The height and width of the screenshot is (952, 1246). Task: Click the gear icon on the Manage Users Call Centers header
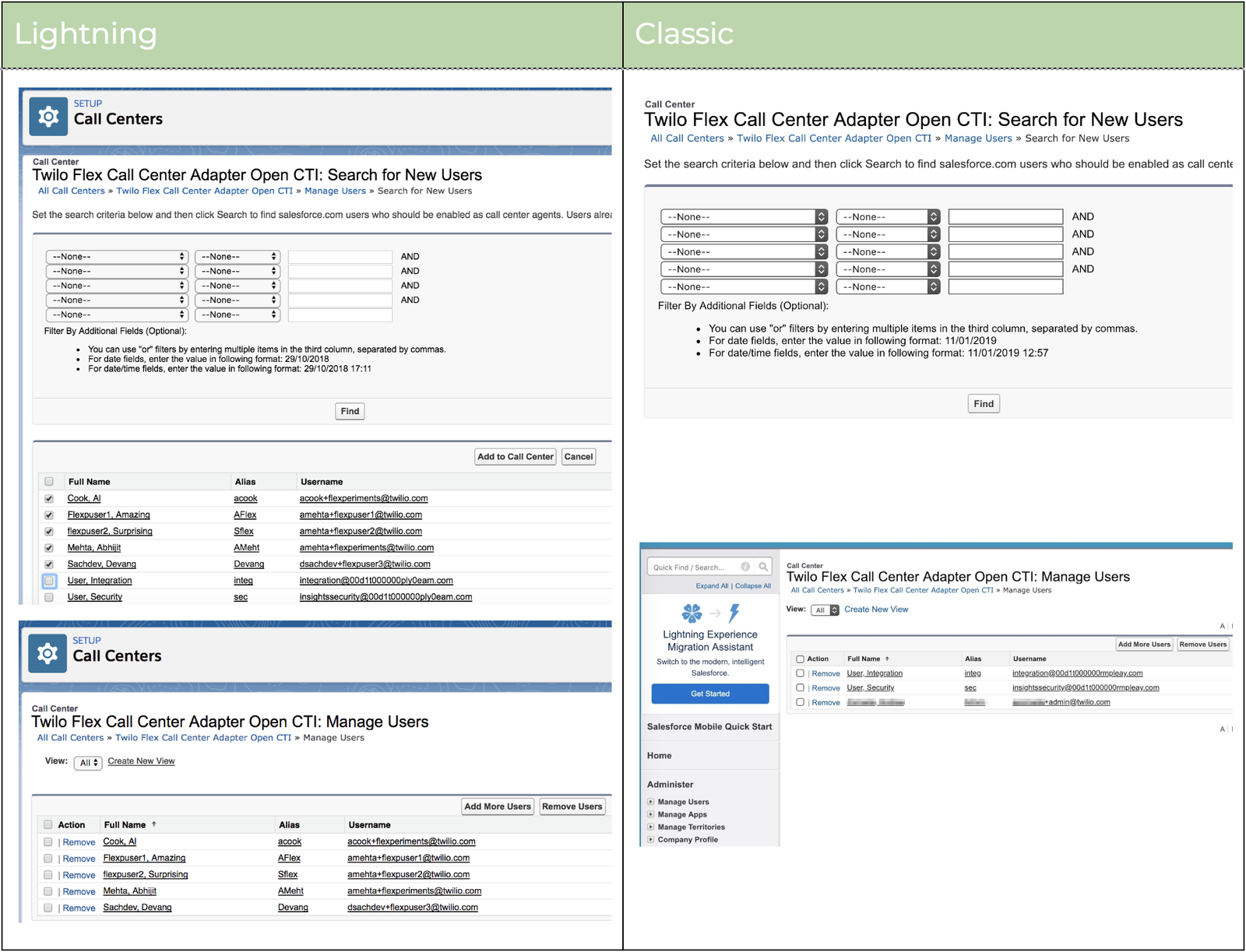(x=48, y=653)
